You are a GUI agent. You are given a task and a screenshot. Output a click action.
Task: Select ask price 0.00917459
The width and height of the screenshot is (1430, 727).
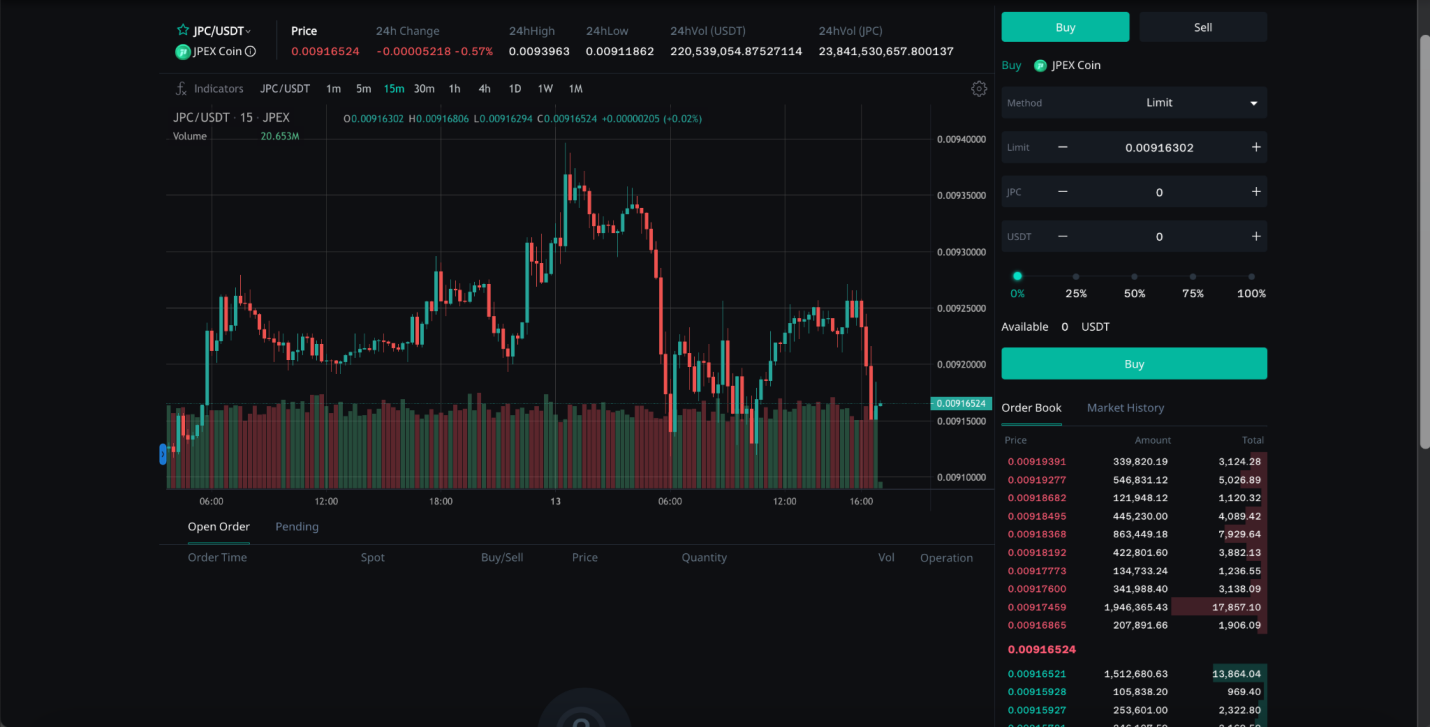click(1036, 607)
